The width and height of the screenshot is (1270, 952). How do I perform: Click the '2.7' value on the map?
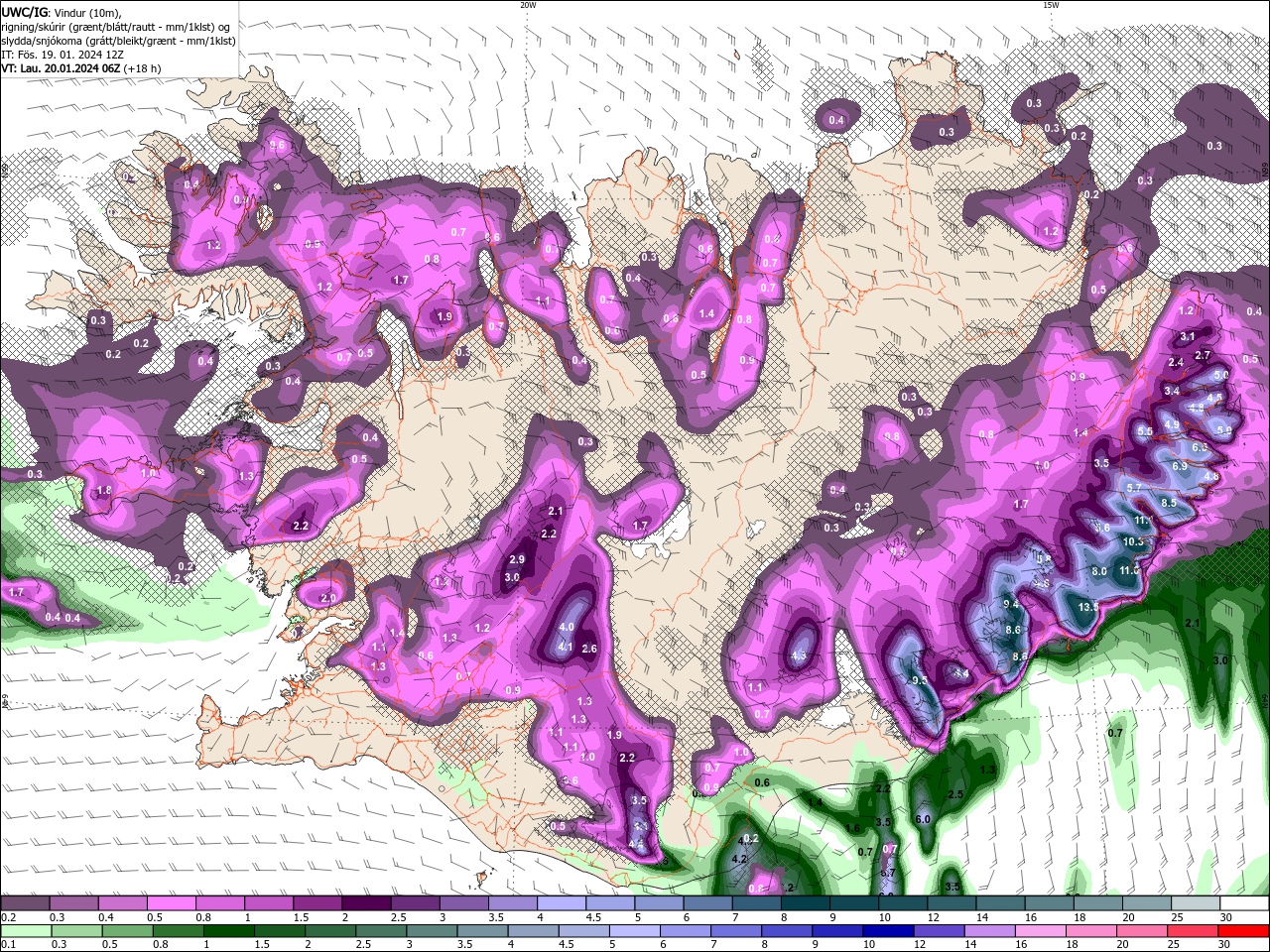pyautogui.click(x=1203, y=354)
